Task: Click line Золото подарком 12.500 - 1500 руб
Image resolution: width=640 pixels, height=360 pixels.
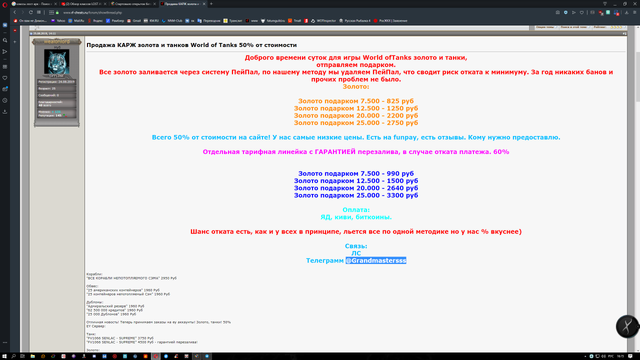Action: coord(356,180)
